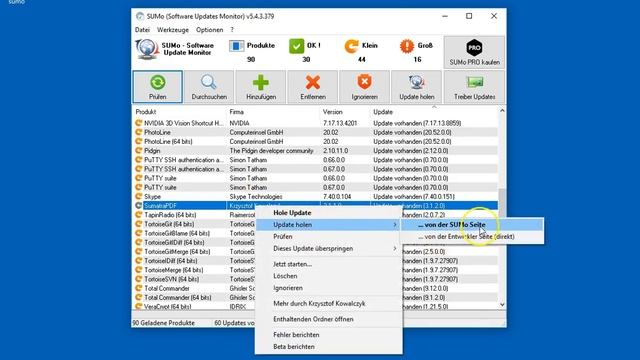Click the Ignorieren shield button
The width and height of the screenshot is (640, 360).
(364, 87)
